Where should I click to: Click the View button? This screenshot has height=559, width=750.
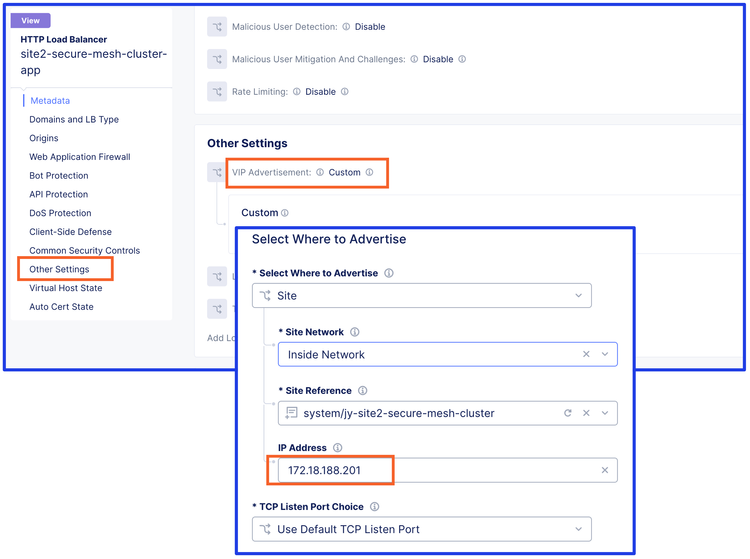pyautogui.click(x=31, y=20)
